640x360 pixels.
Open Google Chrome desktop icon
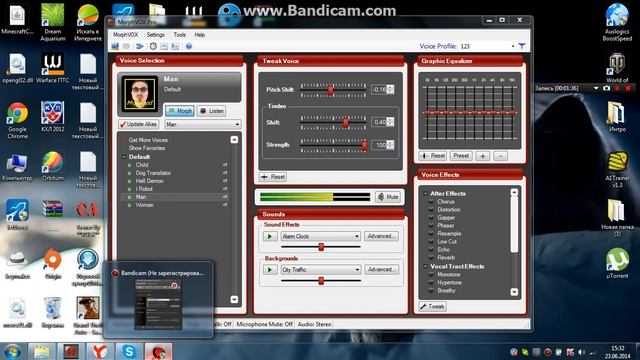point(17,121)
